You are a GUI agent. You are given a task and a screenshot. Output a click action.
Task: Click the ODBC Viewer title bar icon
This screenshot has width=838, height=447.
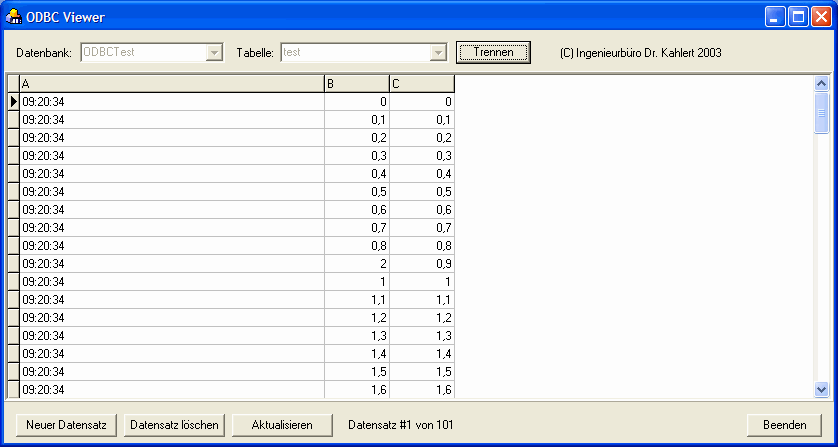(x=14, y=17)
